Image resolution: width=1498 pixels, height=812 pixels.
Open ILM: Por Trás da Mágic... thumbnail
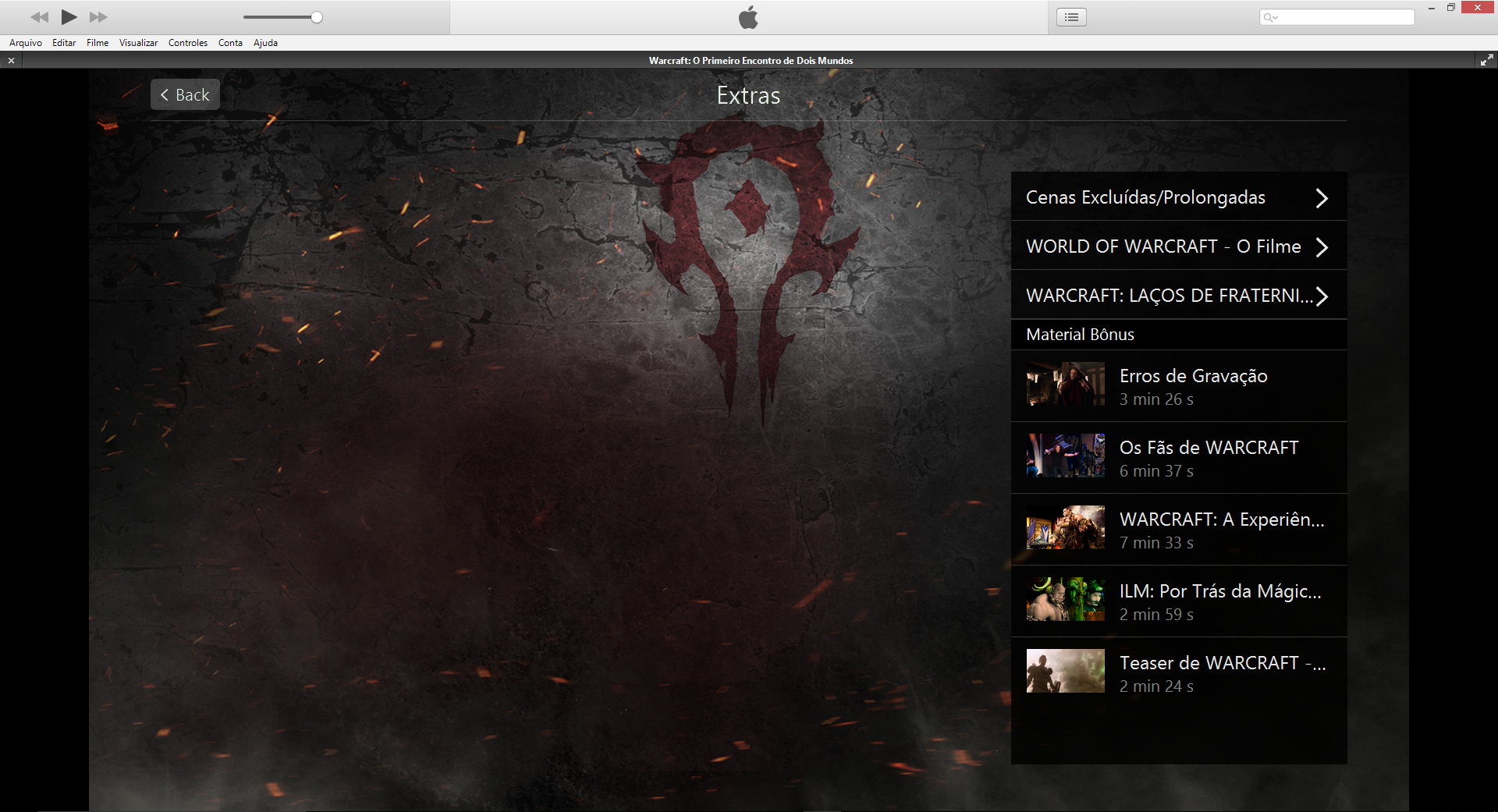tap(1065, 599)
